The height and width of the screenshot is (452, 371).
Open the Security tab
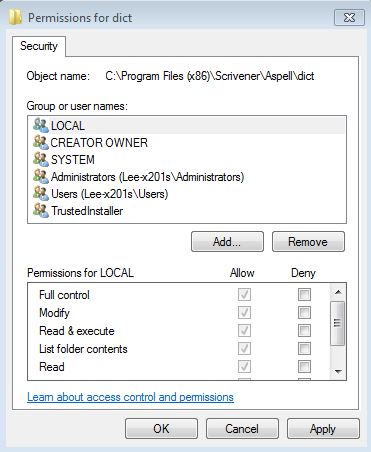(x=39, y=46)
